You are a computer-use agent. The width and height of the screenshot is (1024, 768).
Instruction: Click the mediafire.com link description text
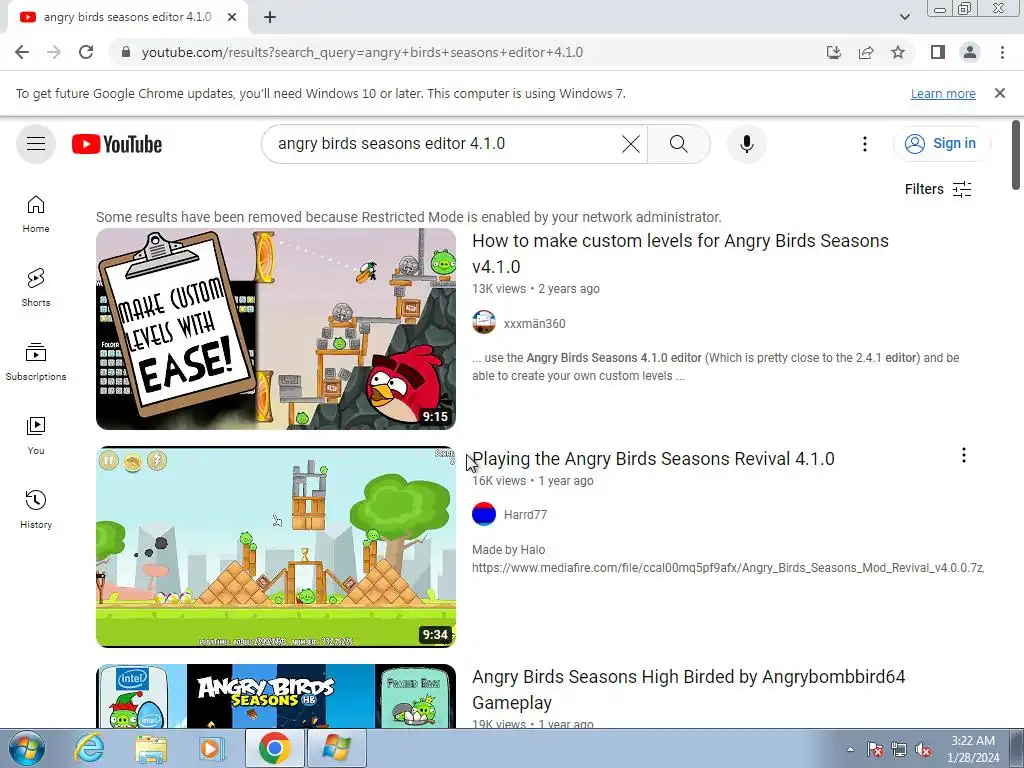tap(728, 568)
